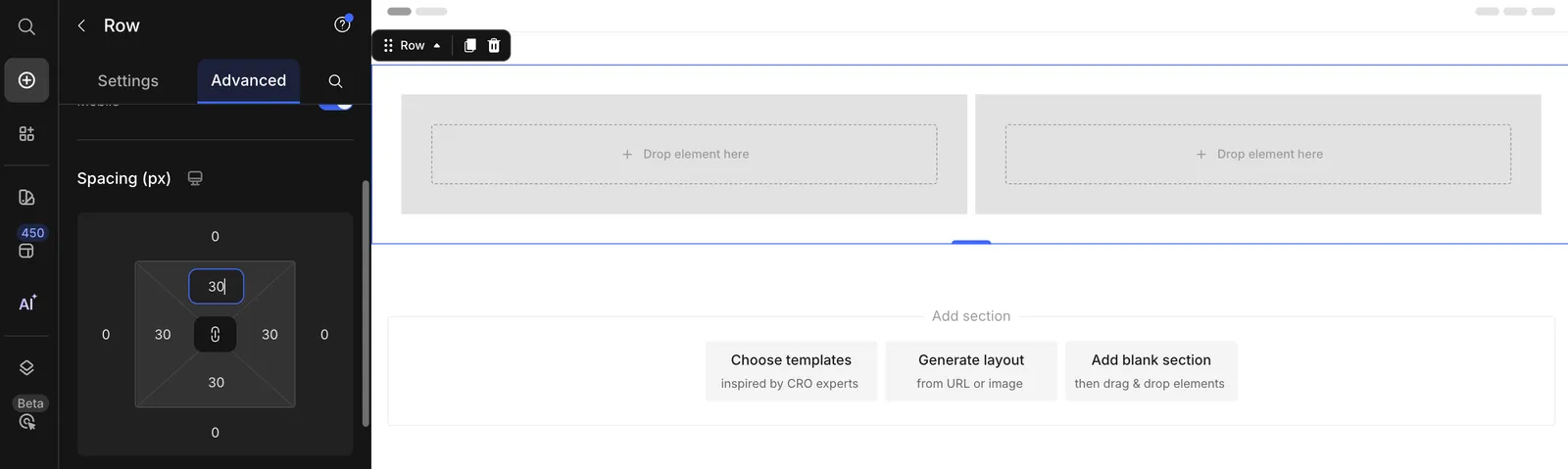Focus the top padding field showing 30
1568x469 pixels.
coord(216,286)
